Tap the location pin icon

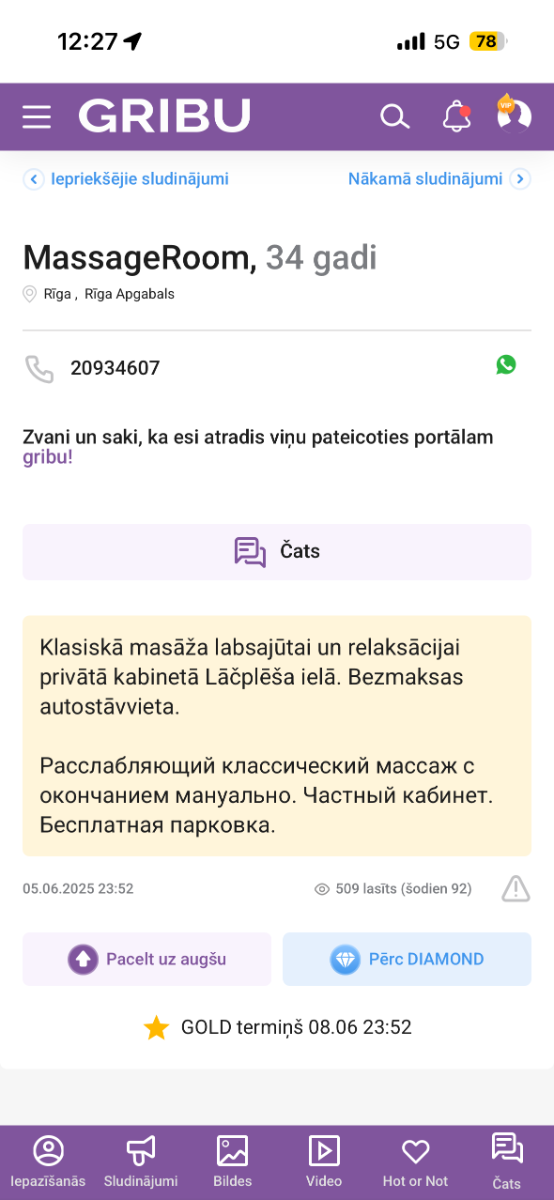tap(29, 294)
